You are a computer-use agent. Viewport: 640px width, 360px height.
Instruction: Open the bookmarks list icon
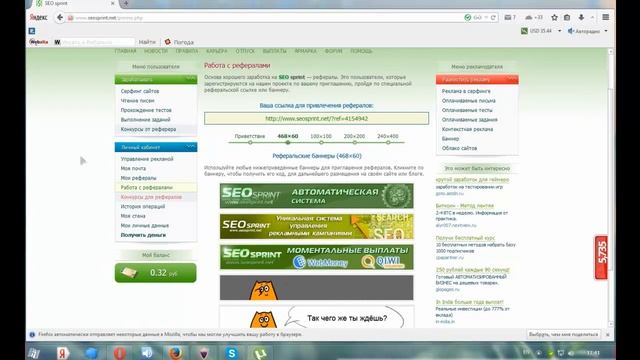click(567, 18)
